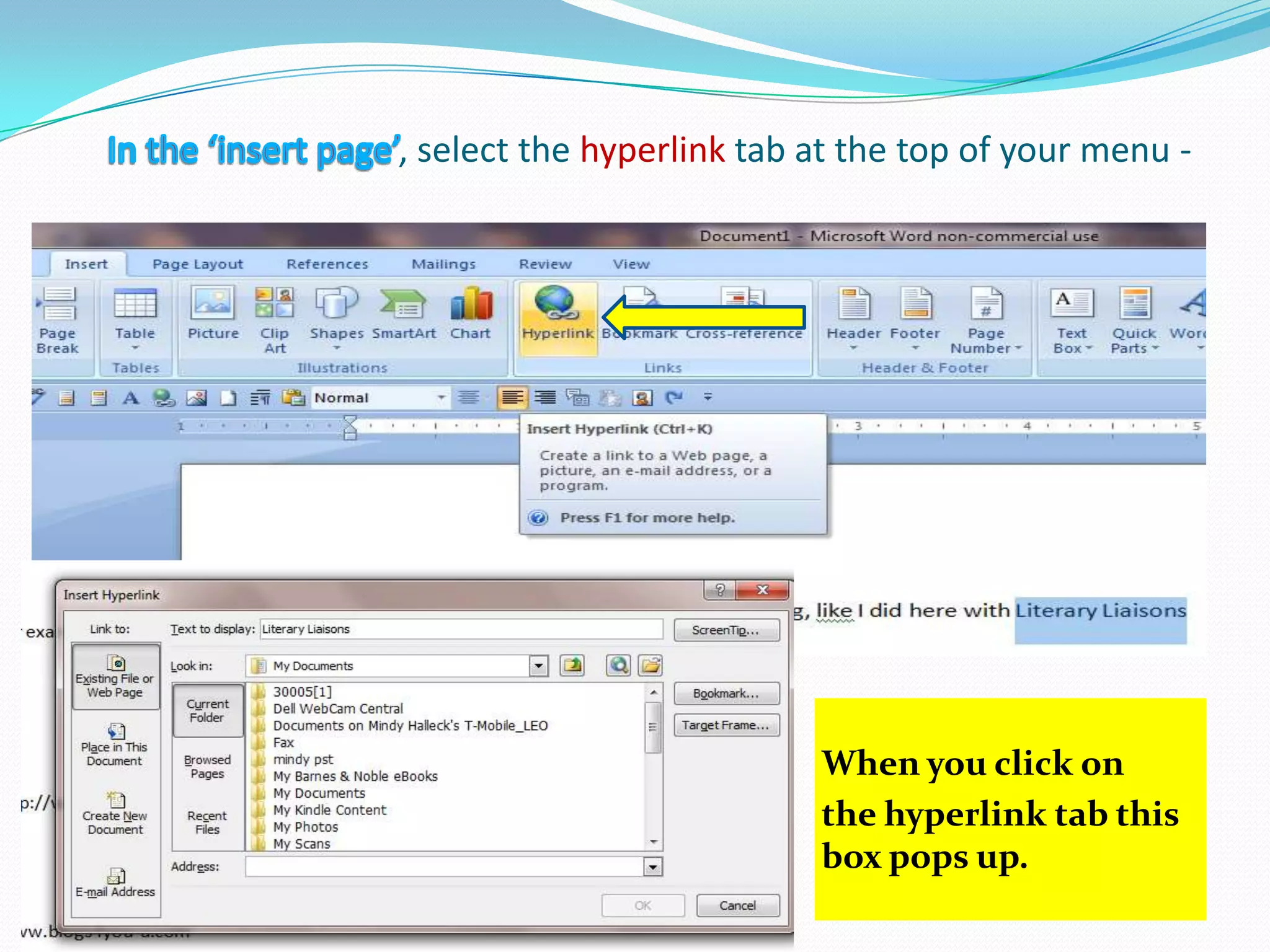Open the Table insert icon
This screenshot has width=1270, height=952.
tap(135, 317)
